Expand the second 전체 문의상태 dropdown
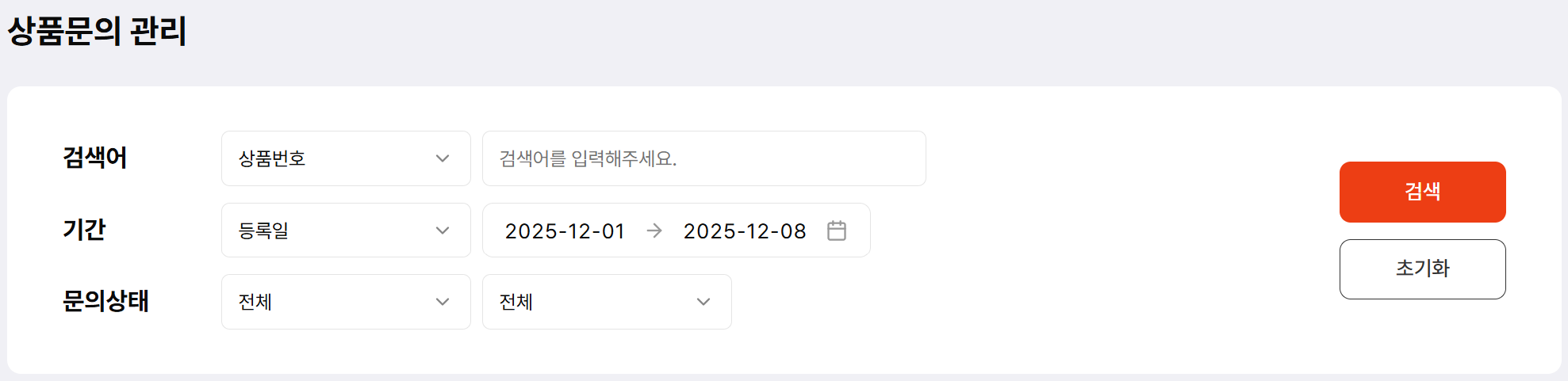Image resolution: width=1568 pixels, height=381 pixels. click(x=606, y=302)
